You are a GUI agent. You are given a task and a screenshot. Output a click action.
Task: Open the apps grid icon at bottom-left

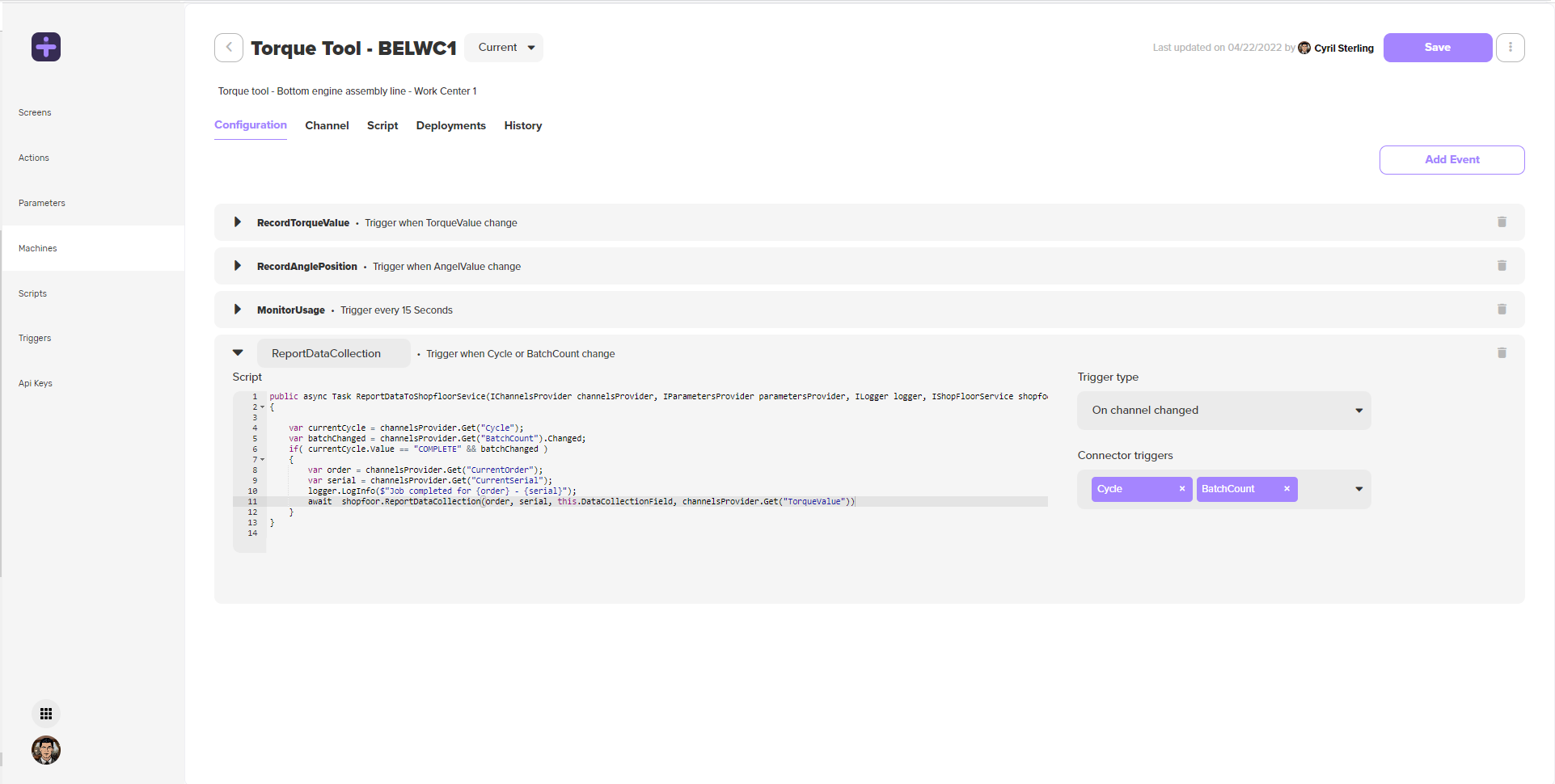[46, 713]
